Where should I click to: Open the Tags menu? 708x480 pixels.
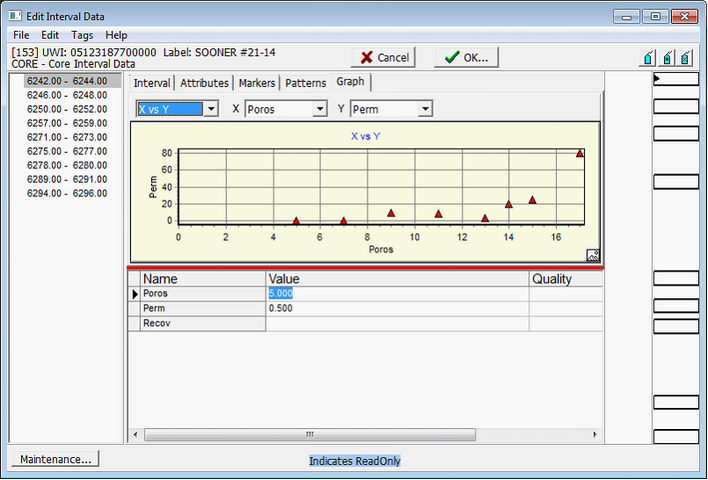82,35
